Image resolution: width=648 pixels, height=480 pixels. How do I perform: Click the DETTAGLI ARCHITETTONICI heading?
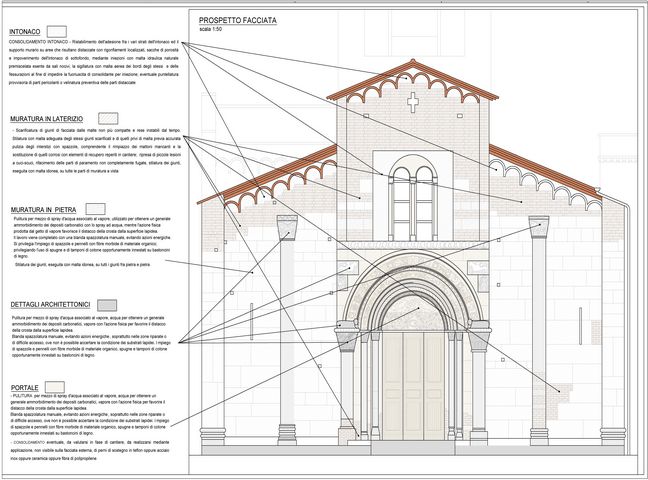click(x=50, y=304)
